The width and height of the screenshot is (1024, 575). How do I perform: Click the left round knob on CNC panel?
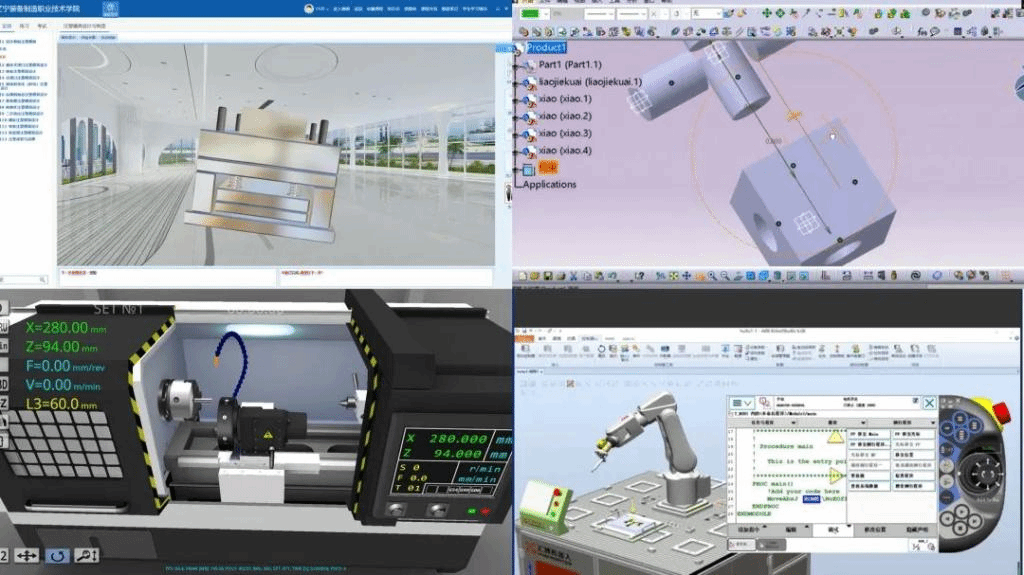397,509
